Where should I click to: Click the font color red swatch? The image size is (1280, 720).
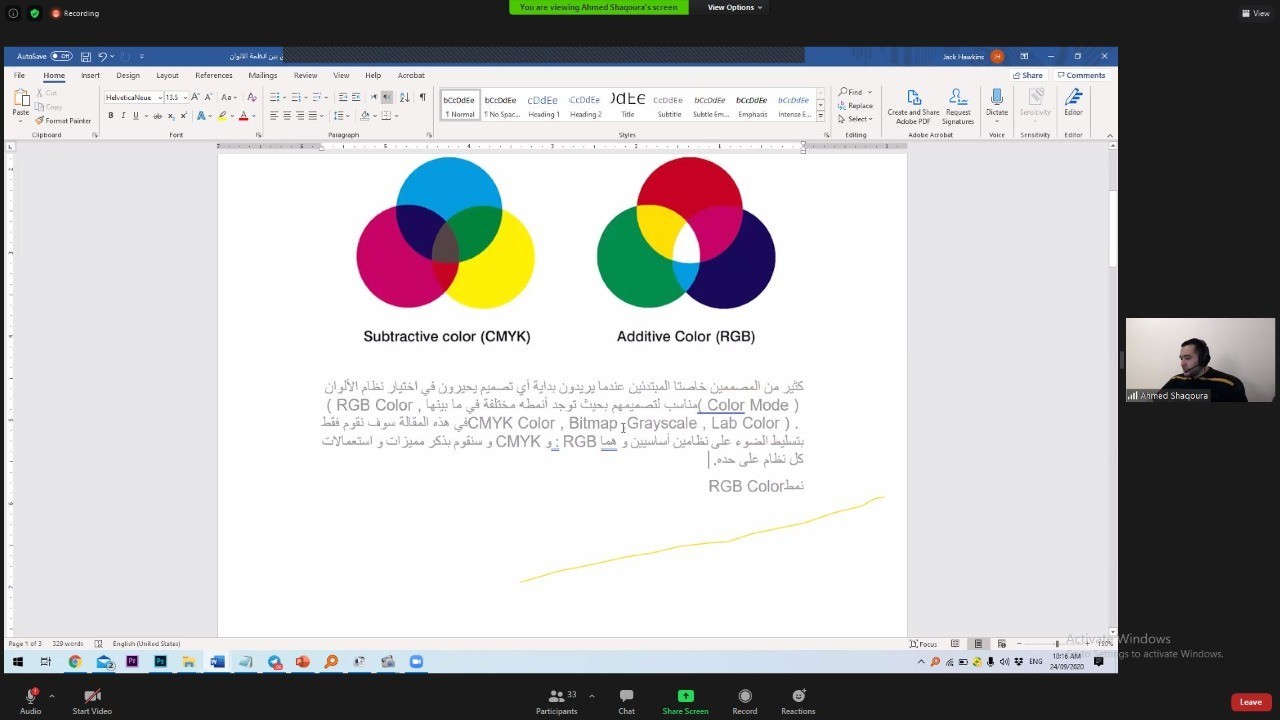click(x=243, y=116)
